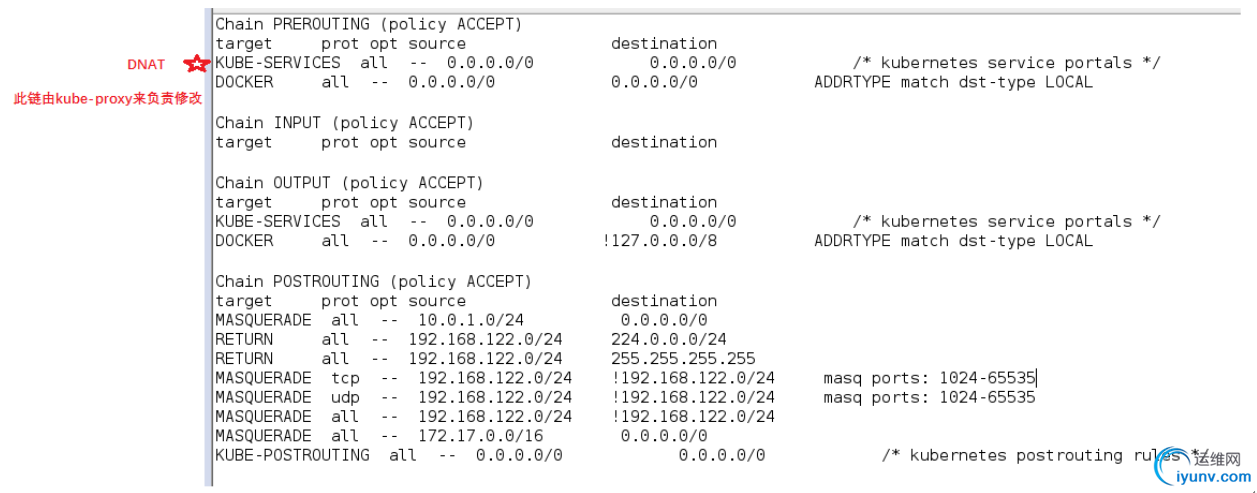
Task: Click the red star marker icon
Action: (197, 65)
